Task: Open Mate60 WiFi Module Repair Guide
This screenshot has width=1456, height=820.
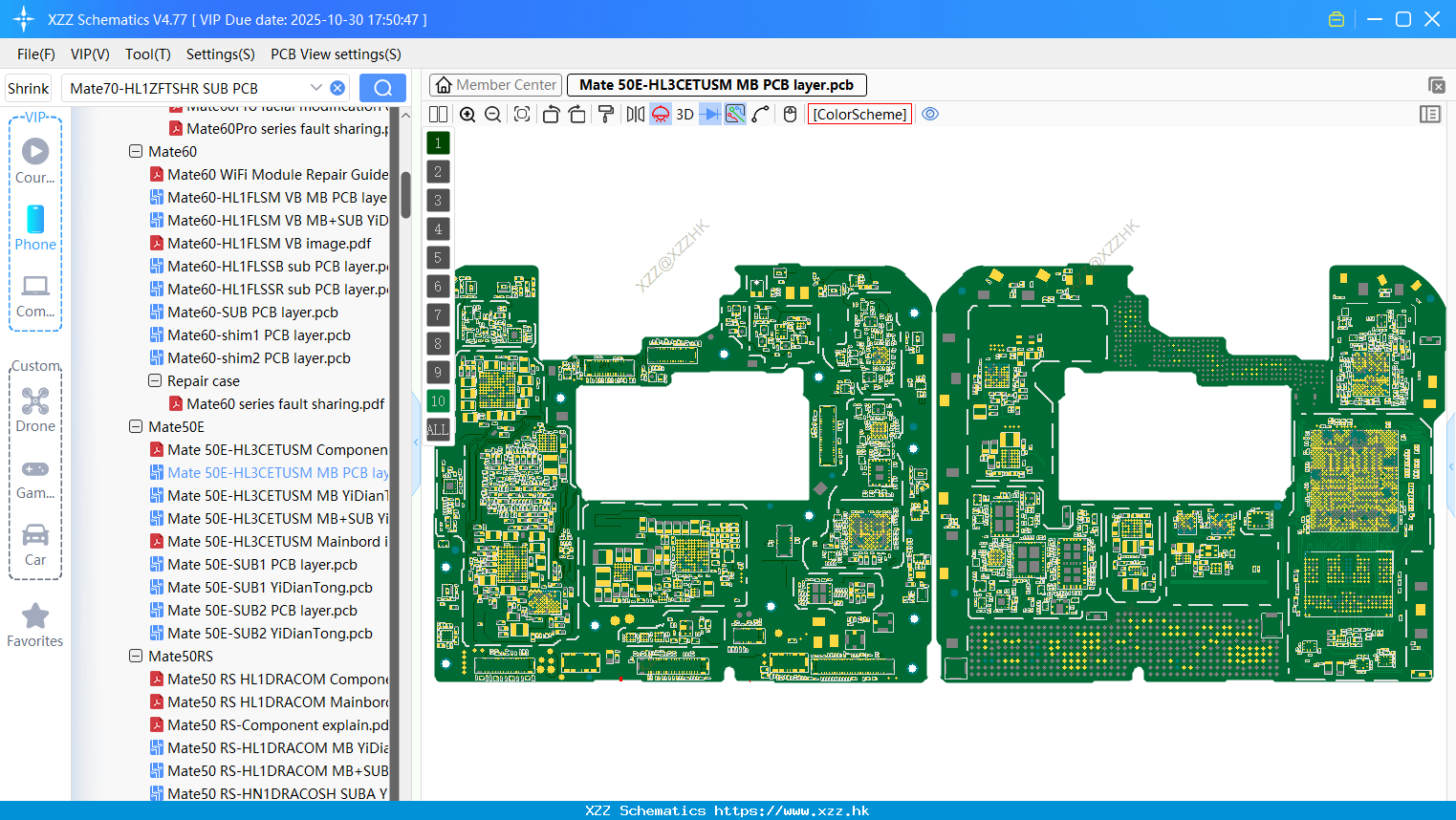Action: (270, 174)
